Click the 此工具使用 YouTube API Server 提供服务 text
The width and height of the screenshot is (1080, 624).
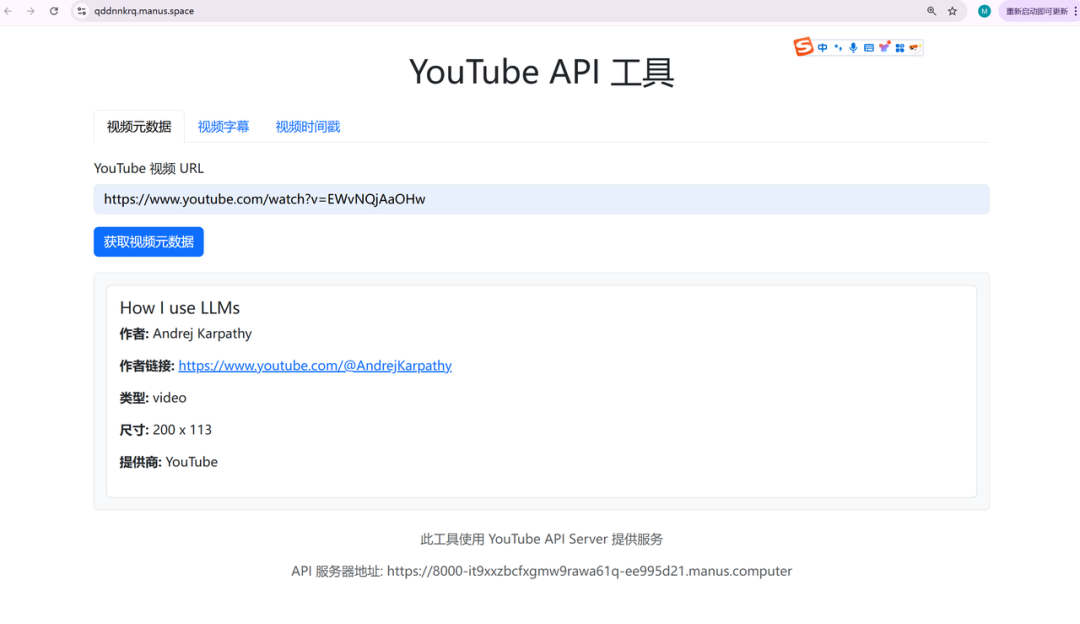tap(541, 539)
